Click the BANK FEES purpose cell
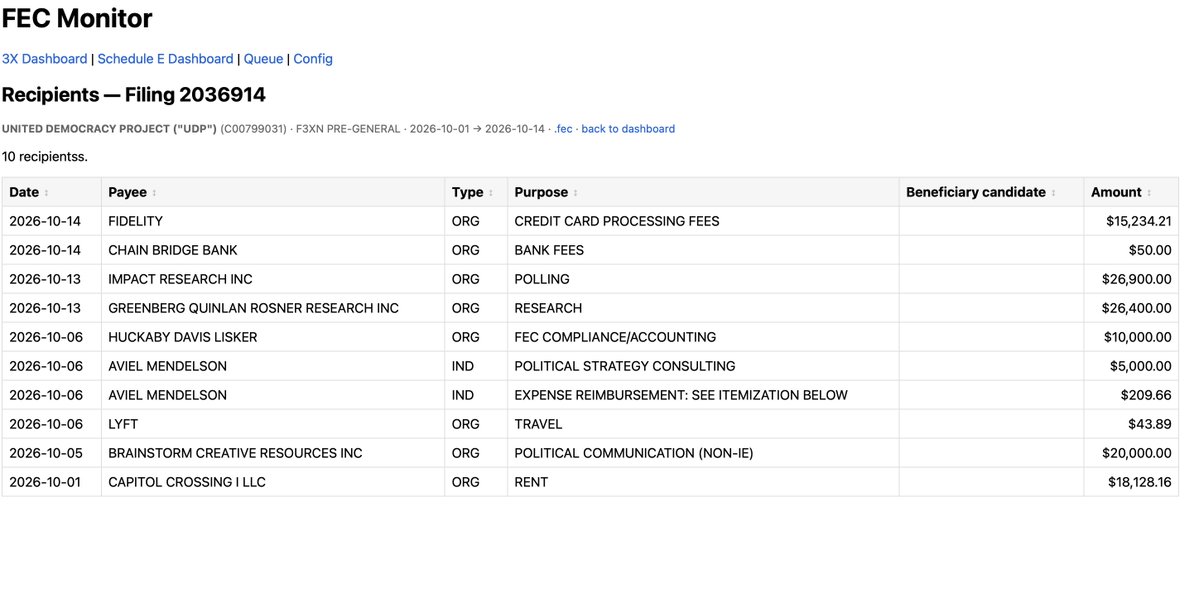 703,250
